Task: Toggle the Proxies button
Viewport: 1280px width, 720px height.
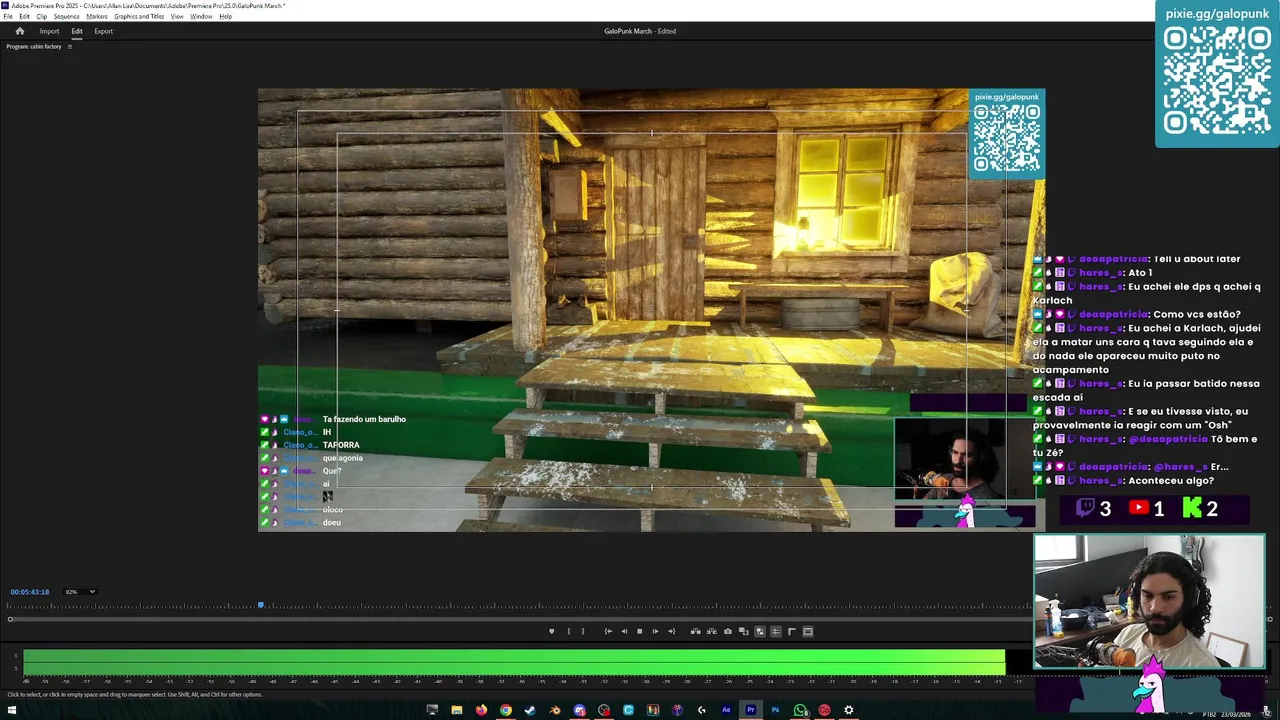Action: (x=760, y=631)
